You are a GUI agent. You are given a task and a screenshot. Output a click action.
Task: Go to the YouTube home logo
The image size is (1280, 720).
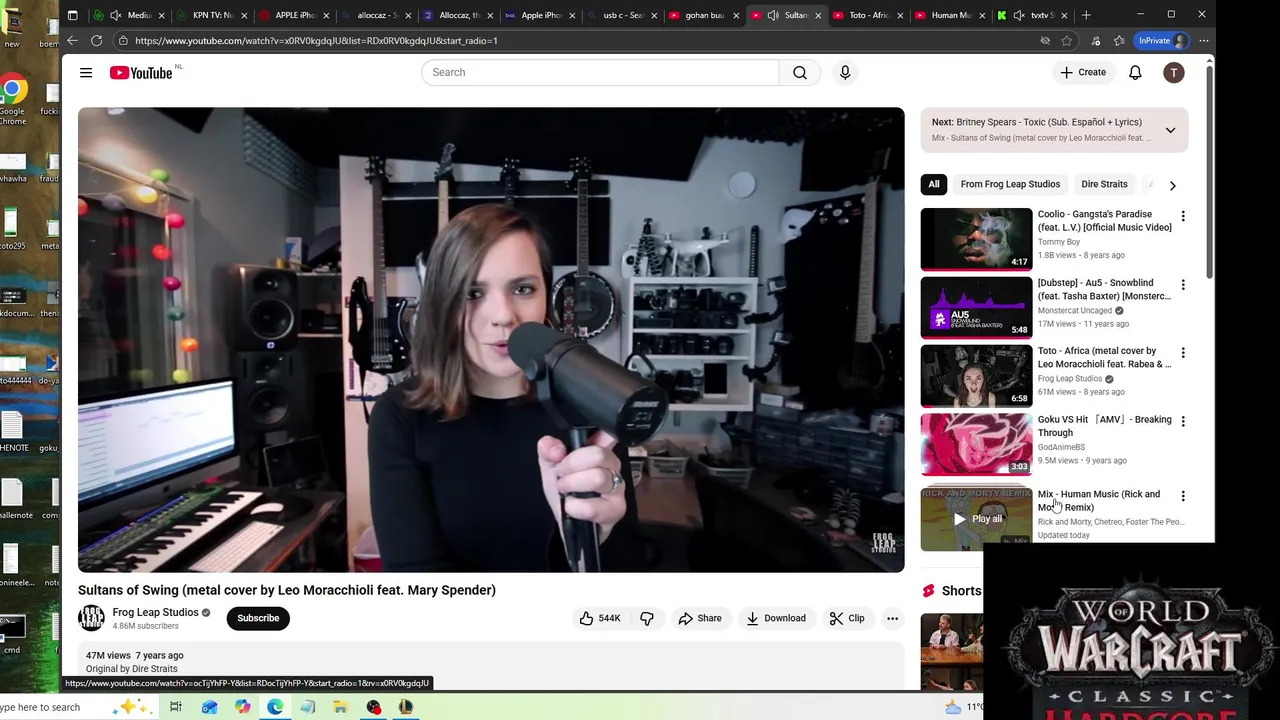coord(141,72)
